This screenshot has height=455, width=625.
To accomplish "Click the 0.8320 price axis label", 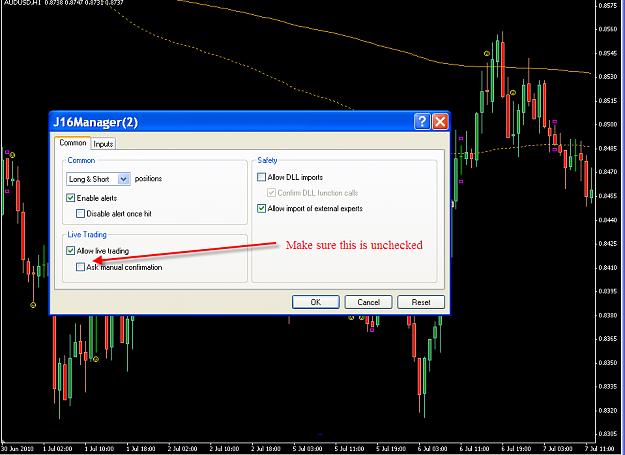I will pyautogui.click(x=608, y=410).
